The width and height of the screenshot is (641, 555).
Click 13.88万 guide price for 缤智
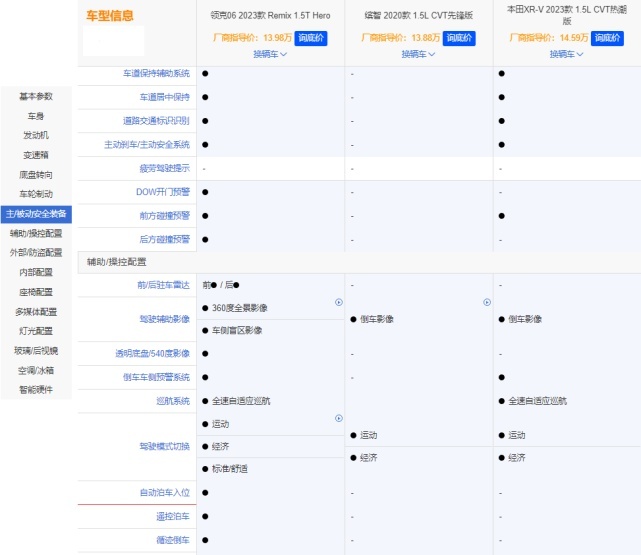(426, 38)
